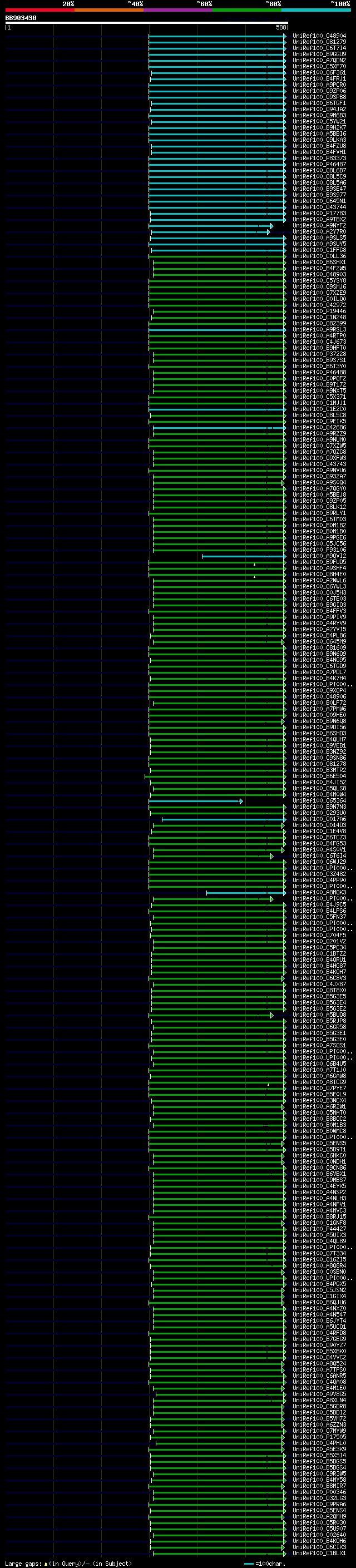This screenshot has height=1568, width=356.
Task: Click the purple ~60% identity legend bar
Action: [x=179, y=10]
